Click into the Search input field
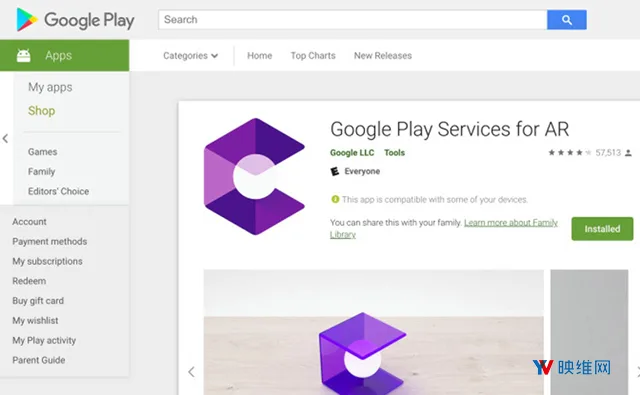Screen dimensions: 640x395 pos(353,20)
